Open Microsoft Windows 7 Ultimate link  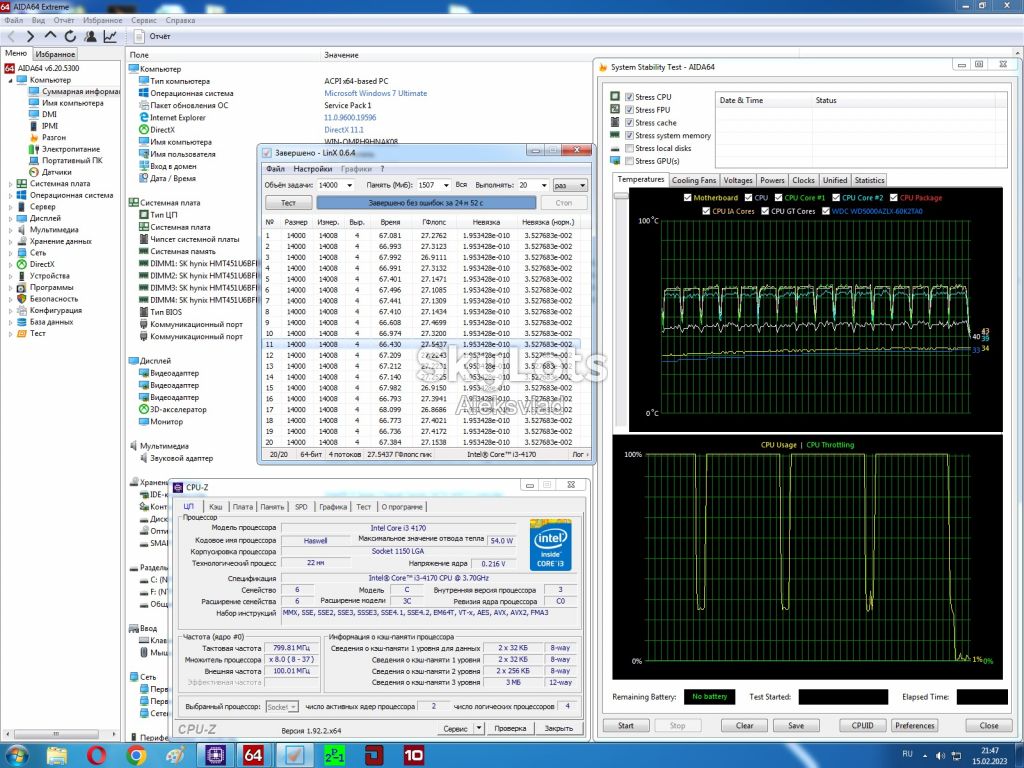tap(376, 93)
